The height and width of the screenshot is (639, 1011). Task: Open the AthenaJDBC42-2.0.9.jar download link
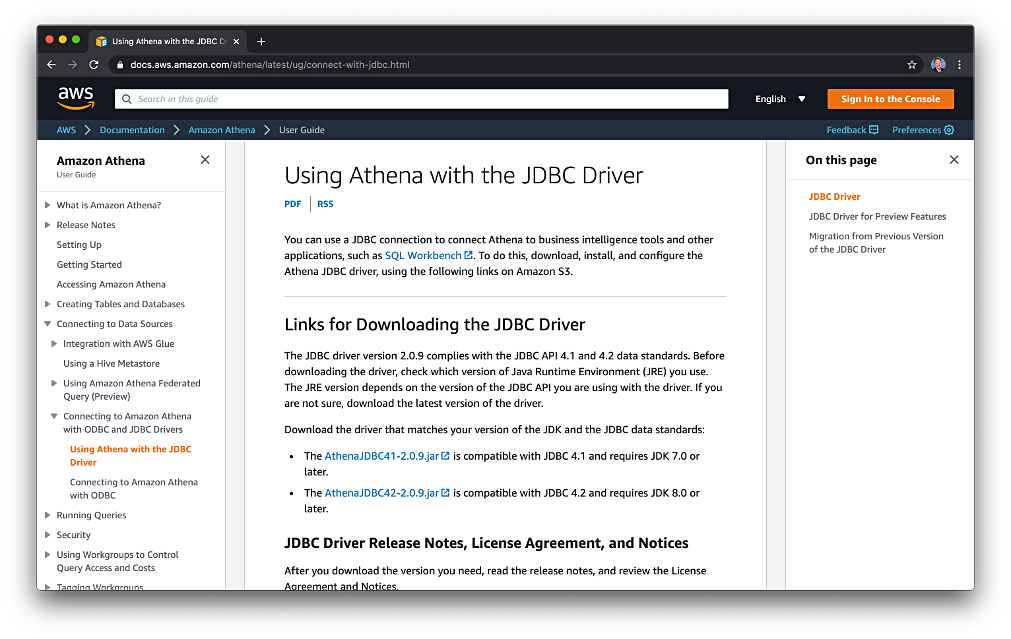[383, 492]
